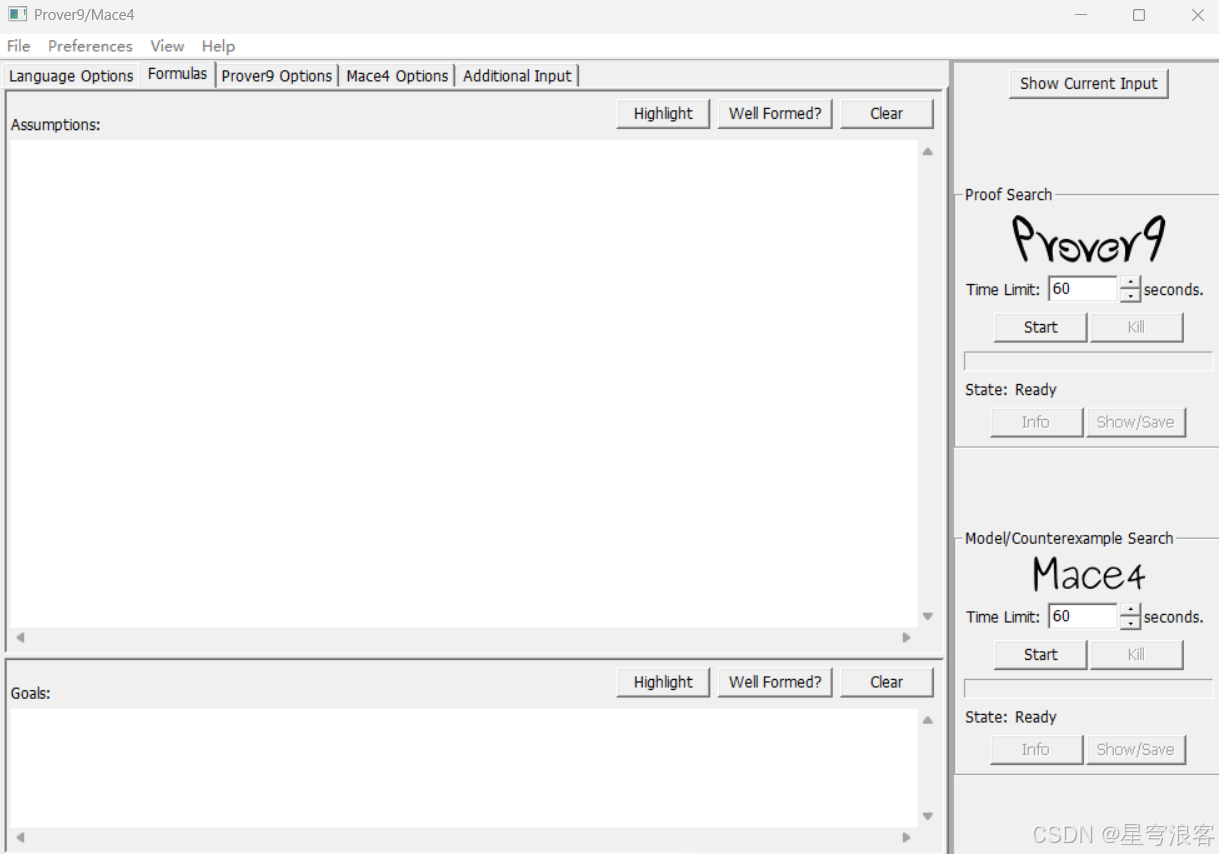Image resolution: width=1219 pixels, height=854 pixels.
Task: Check Well Formed? for Assumptions
Action: pyautogui.click(x=775, y=114)
